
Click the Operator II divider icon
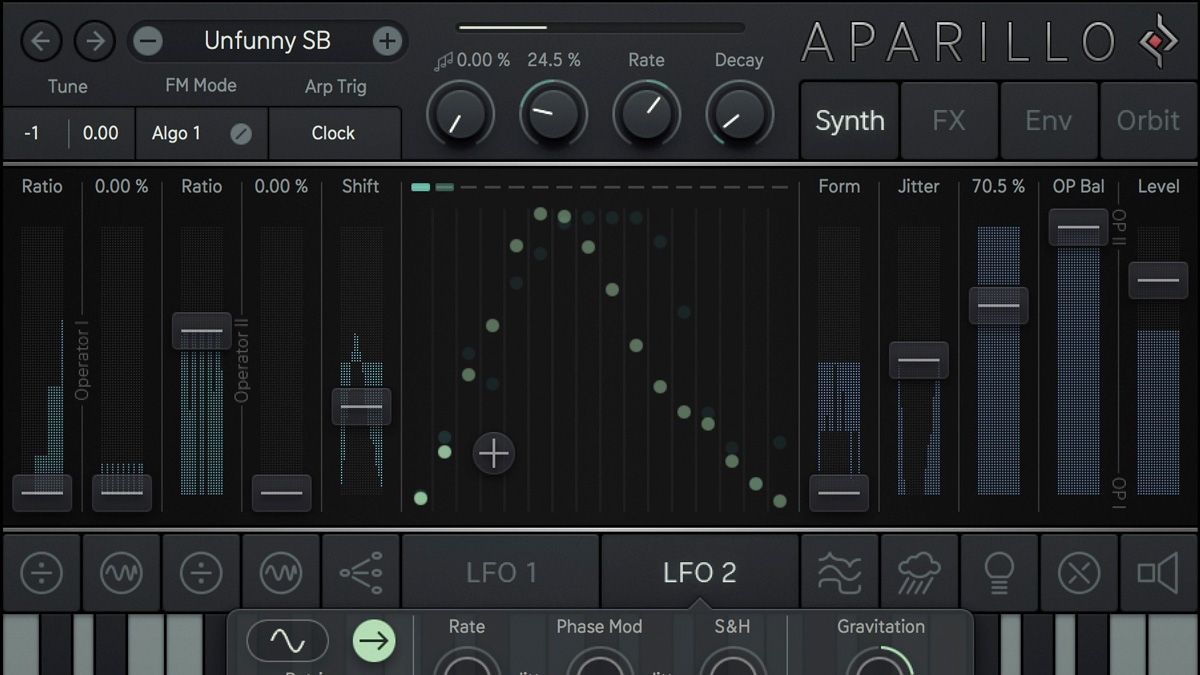[200, 572]
